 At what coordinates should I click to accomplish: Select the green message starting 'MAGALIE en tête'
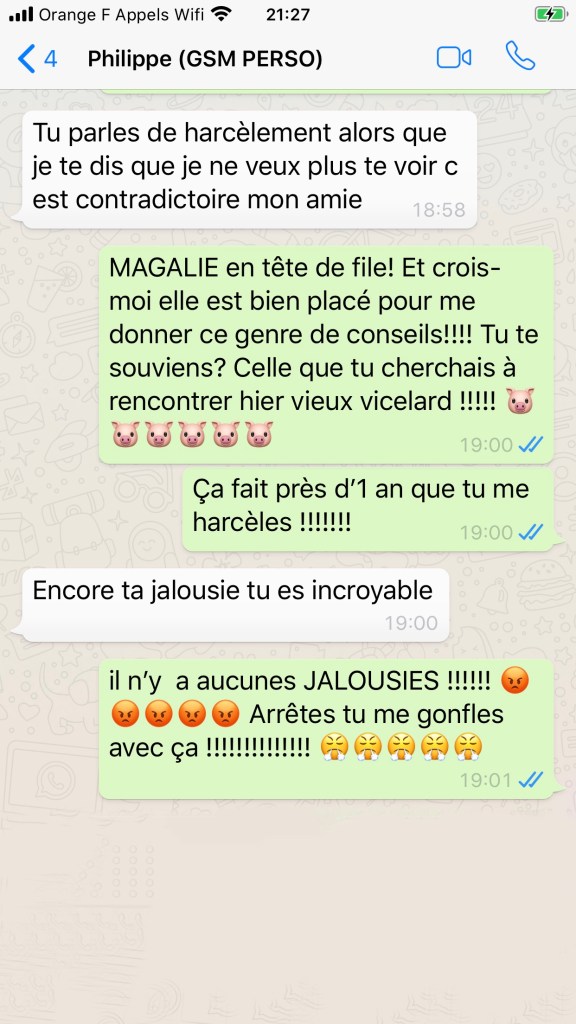[x=325, y=355]
